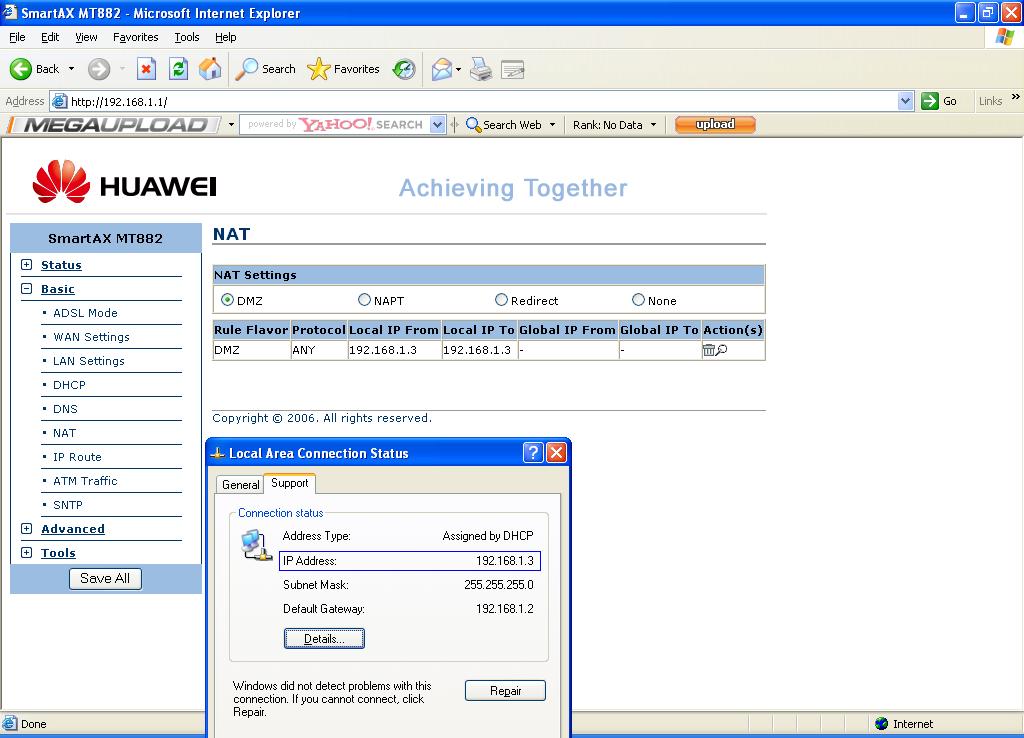Print the page using the printer icon

tap(481, 69)
